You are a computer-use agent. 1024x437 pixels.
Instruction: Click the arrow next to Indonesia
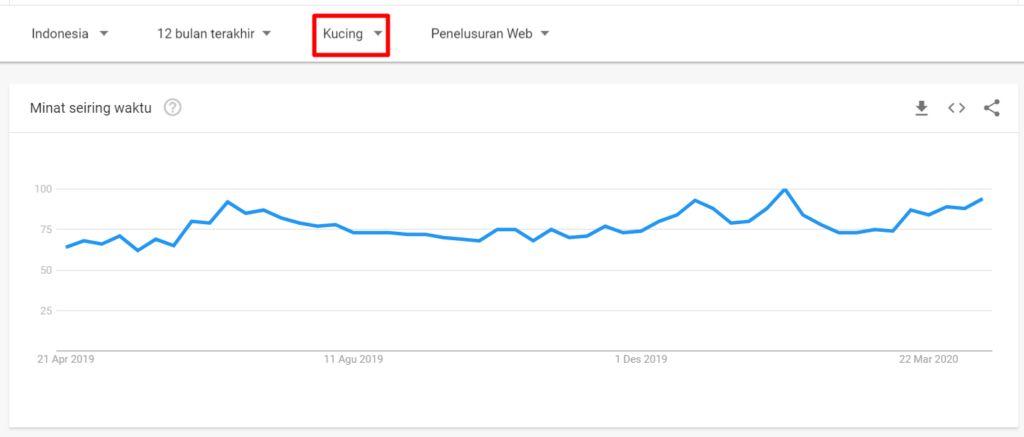[104, 34]
